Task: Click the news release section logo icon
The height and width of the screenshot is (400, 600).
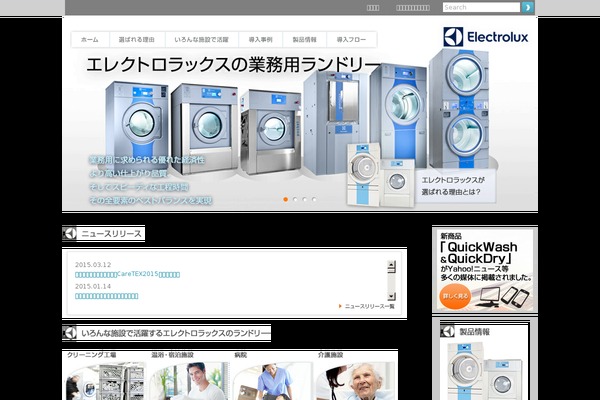Action: pyautogui.click(x=70, y=234)
